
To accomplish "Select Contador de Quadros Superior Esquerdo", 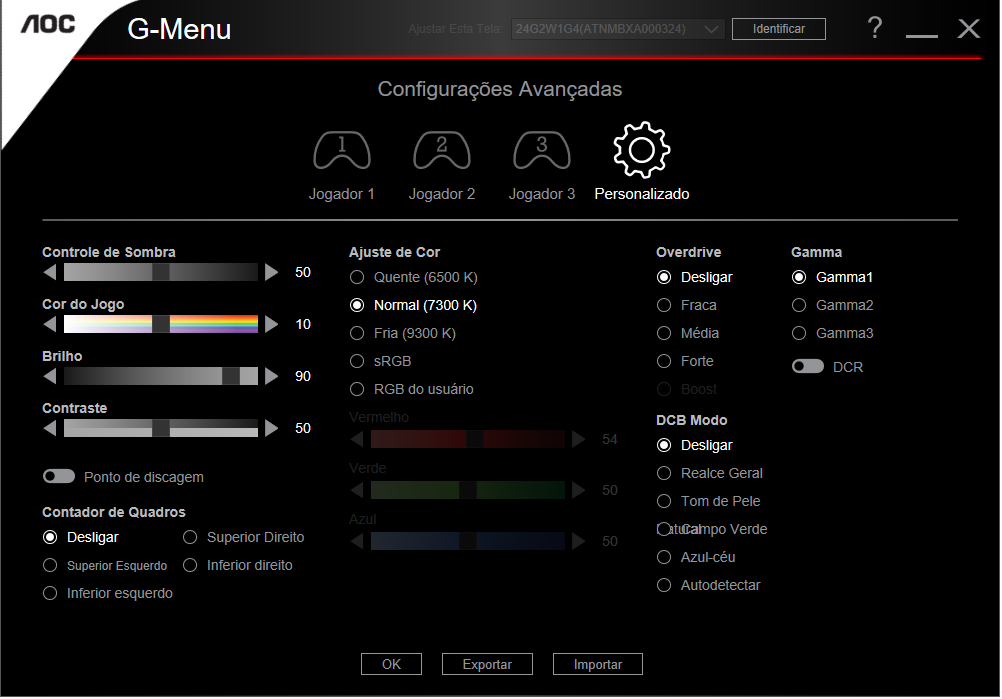I will click(105, 565).
